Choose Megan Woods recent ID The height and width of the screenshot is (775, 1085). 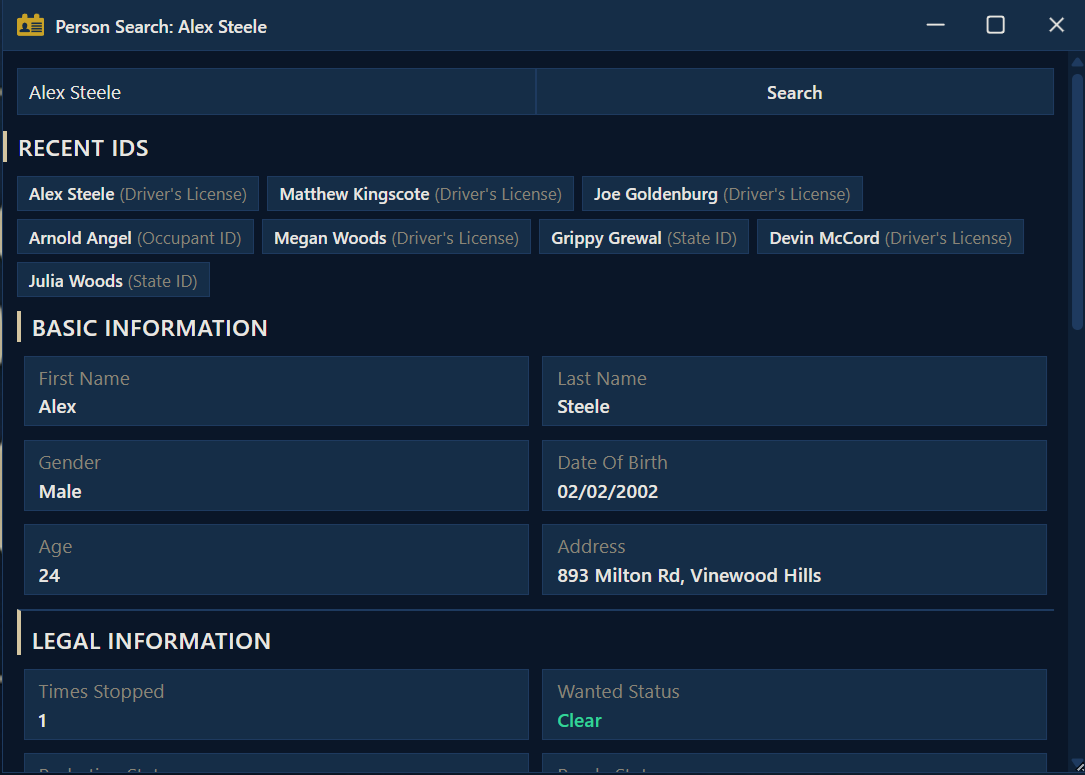click(x=396, y=238)
